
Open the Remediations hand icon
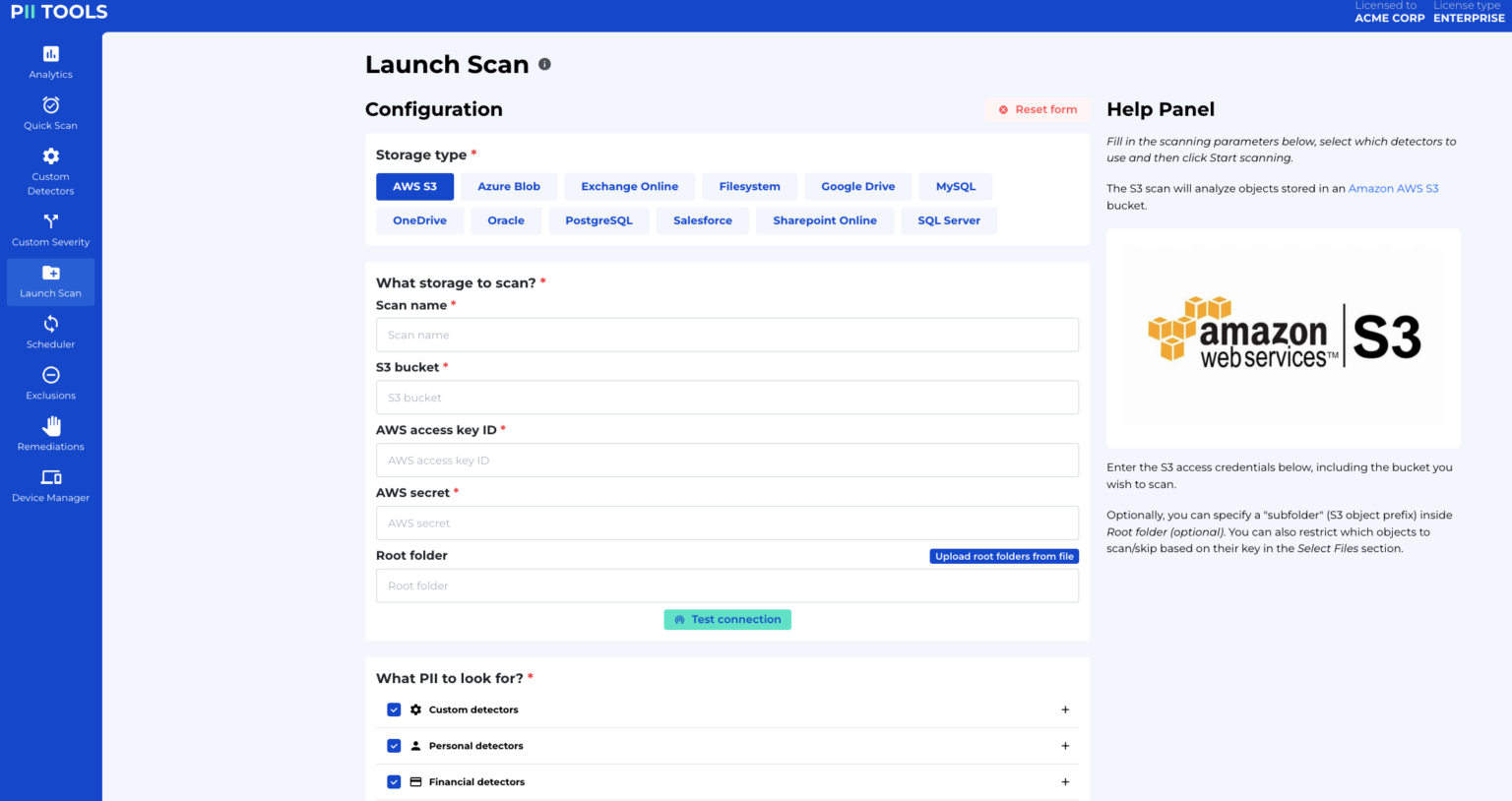click(51, 426)
